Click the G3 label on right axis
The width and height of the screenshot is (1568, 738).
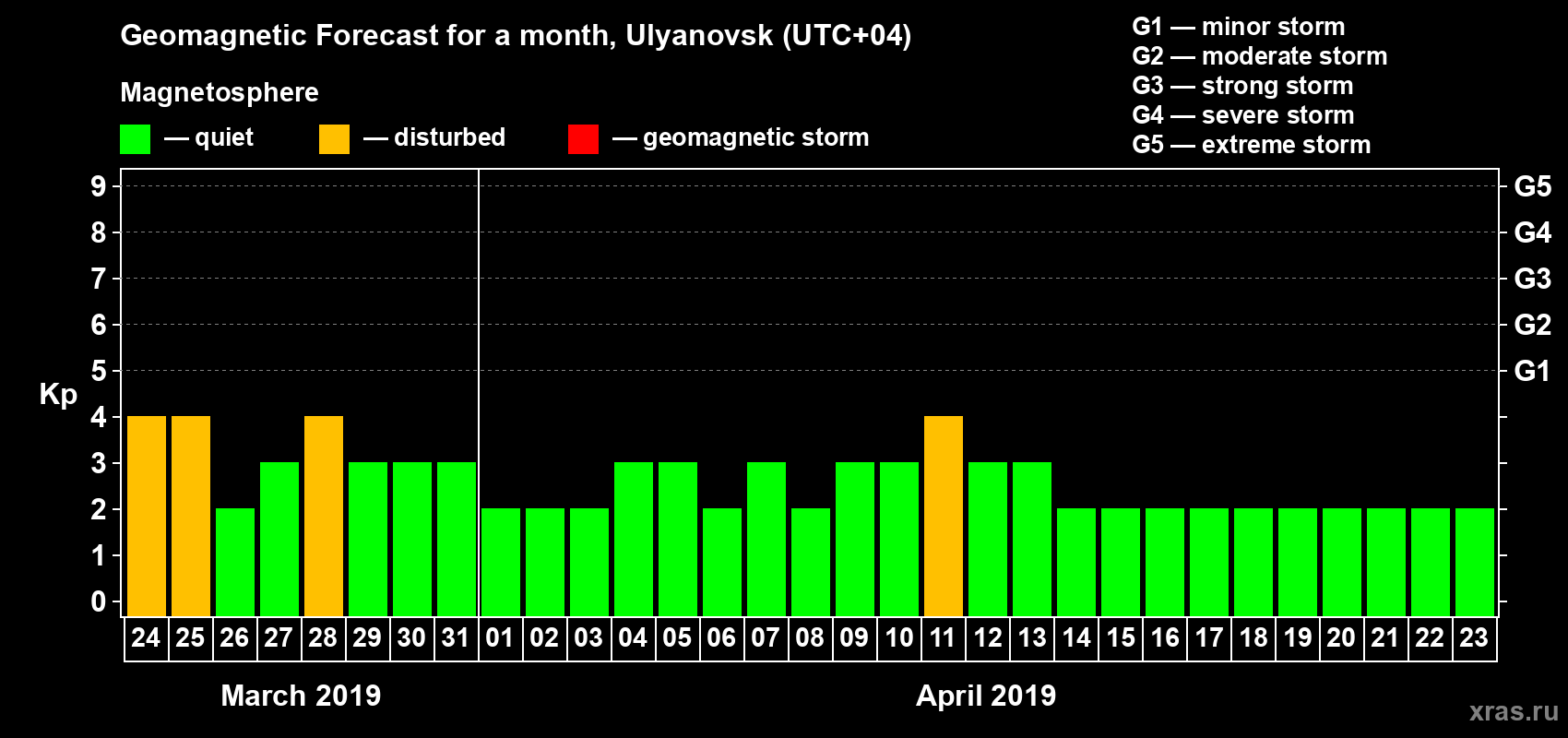coord(1533,279)
